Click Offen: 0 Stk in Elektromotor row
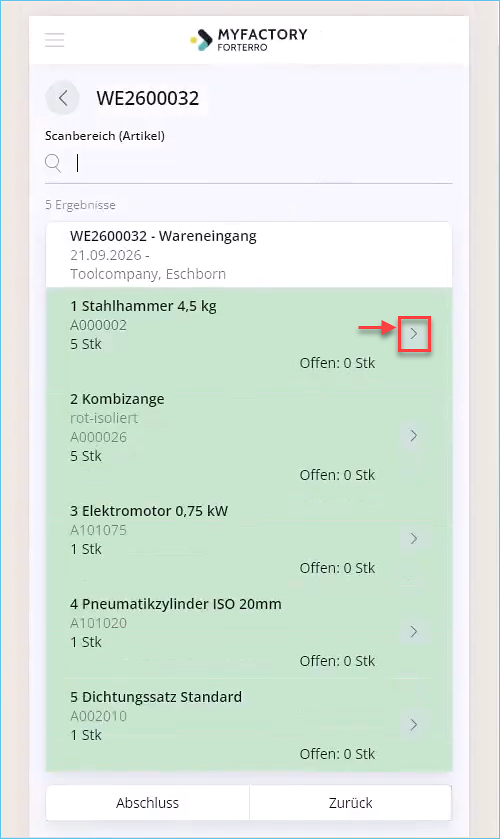500x839 pixels. point(337,568)
